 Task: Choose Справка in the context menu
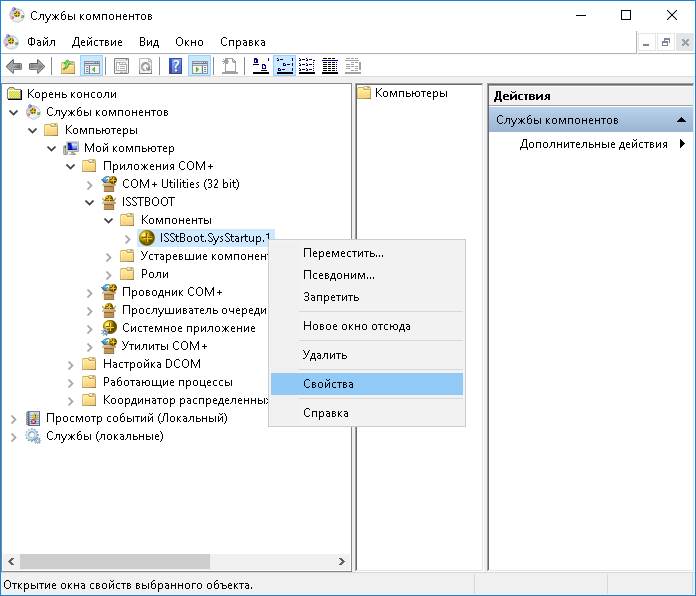[x=367, y=413]
